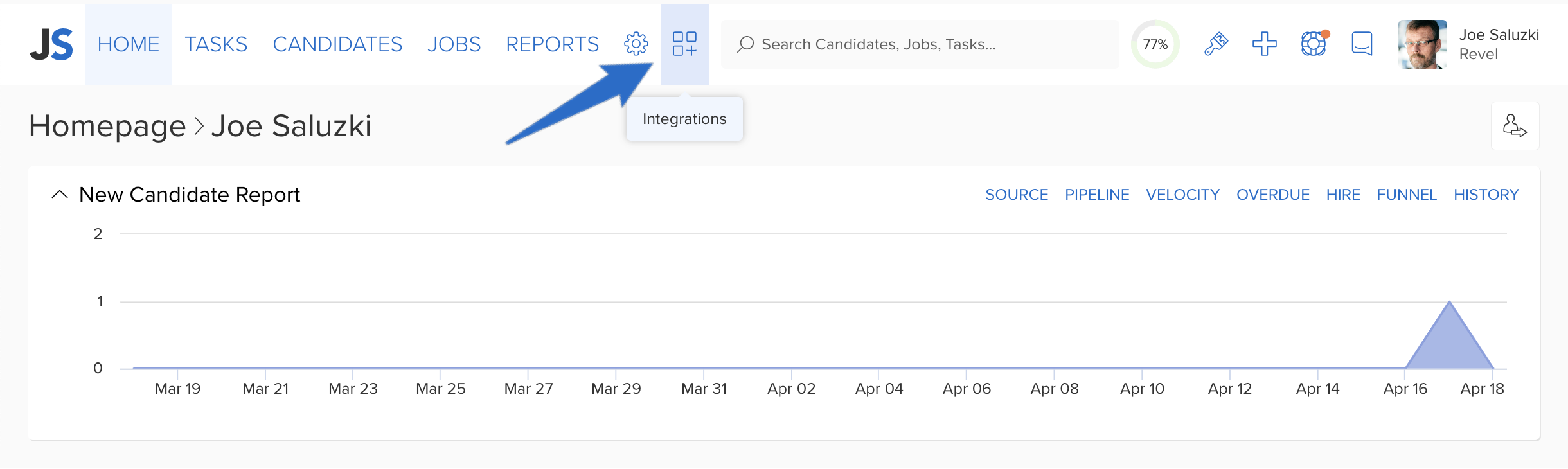Switch to the FUNNEL report
Screen dimensions: 1568x469
[x=1407, y=195]
